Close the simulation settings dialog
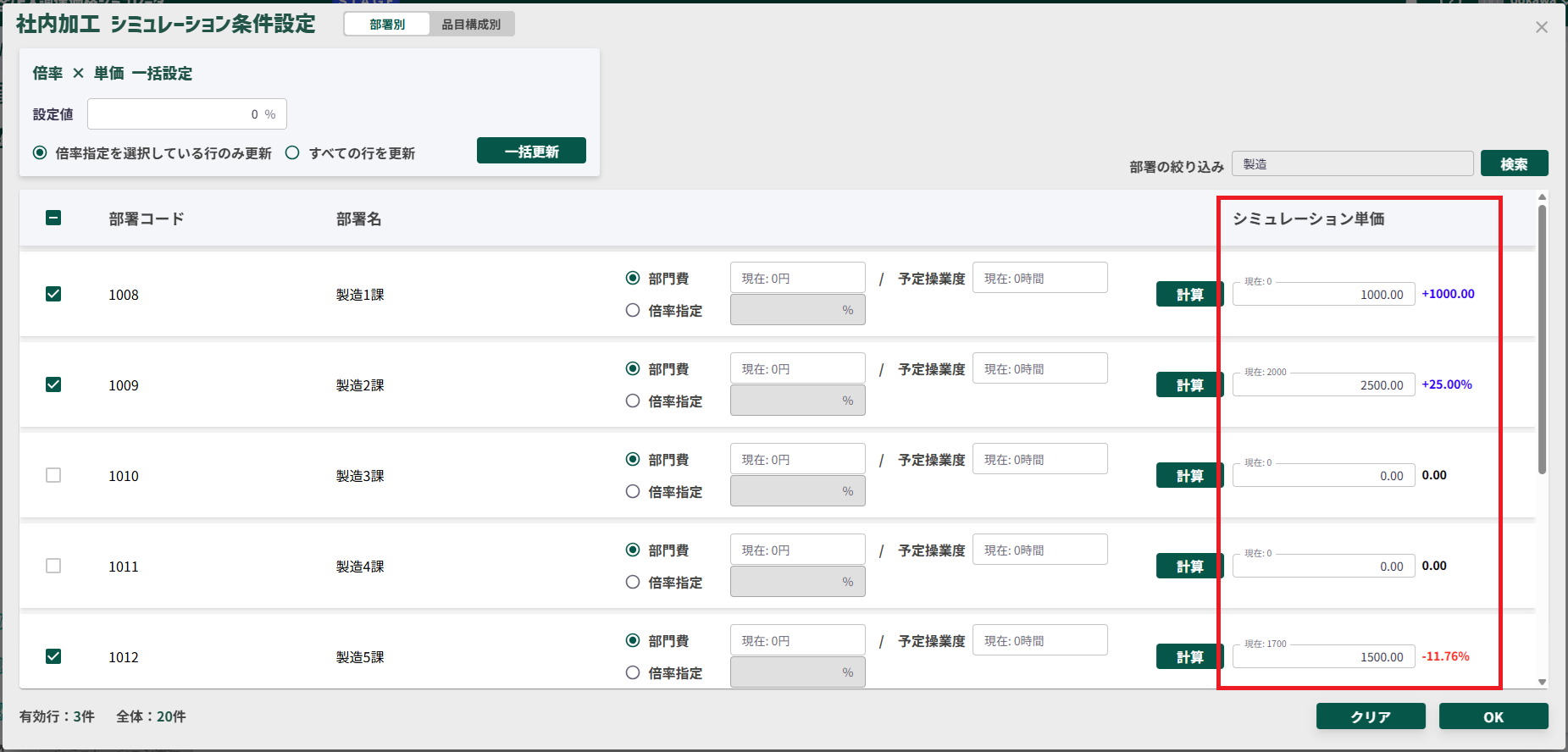The width and height of the screenshot is (1568, 752). pos(1541,27)
